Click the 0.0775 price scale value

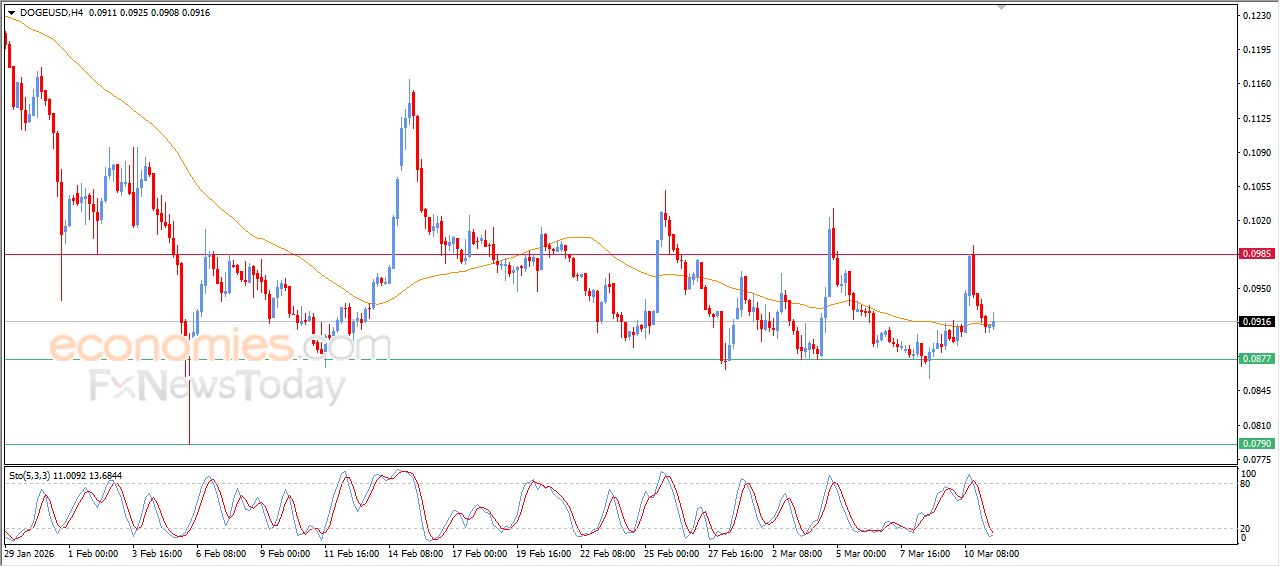pos(1255,459)
